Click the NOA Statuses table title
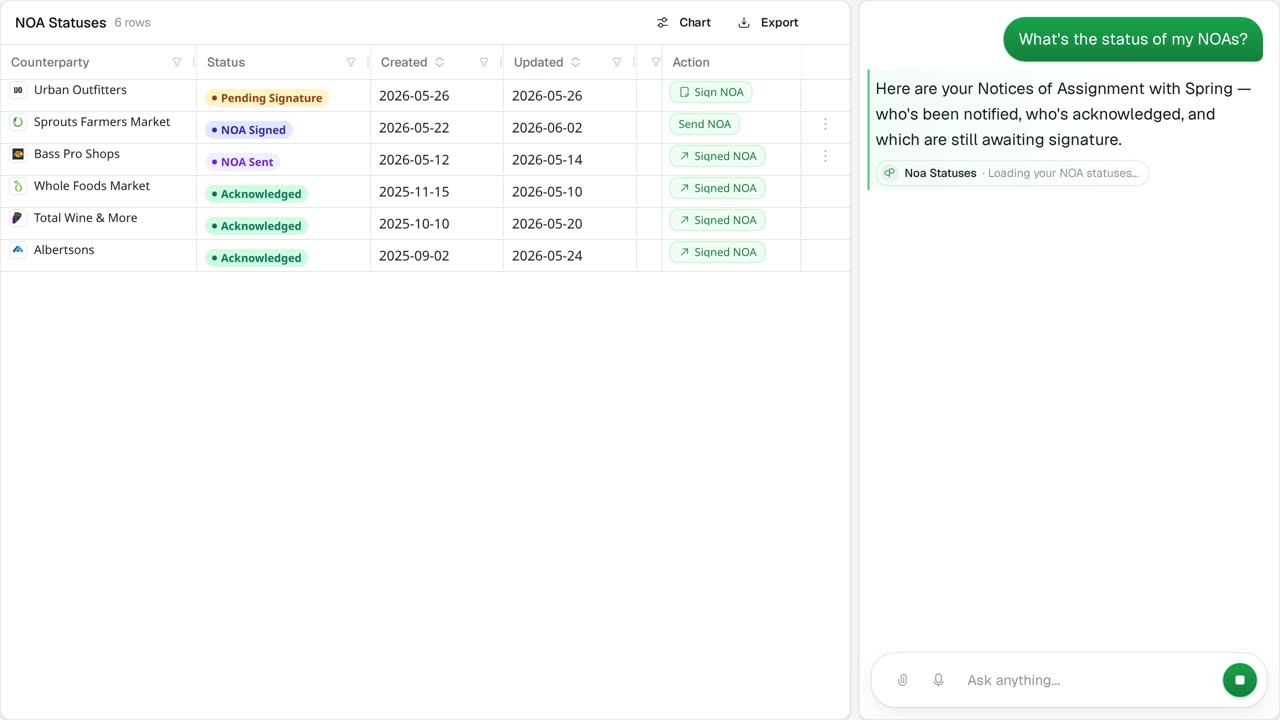 click(60, 22)
